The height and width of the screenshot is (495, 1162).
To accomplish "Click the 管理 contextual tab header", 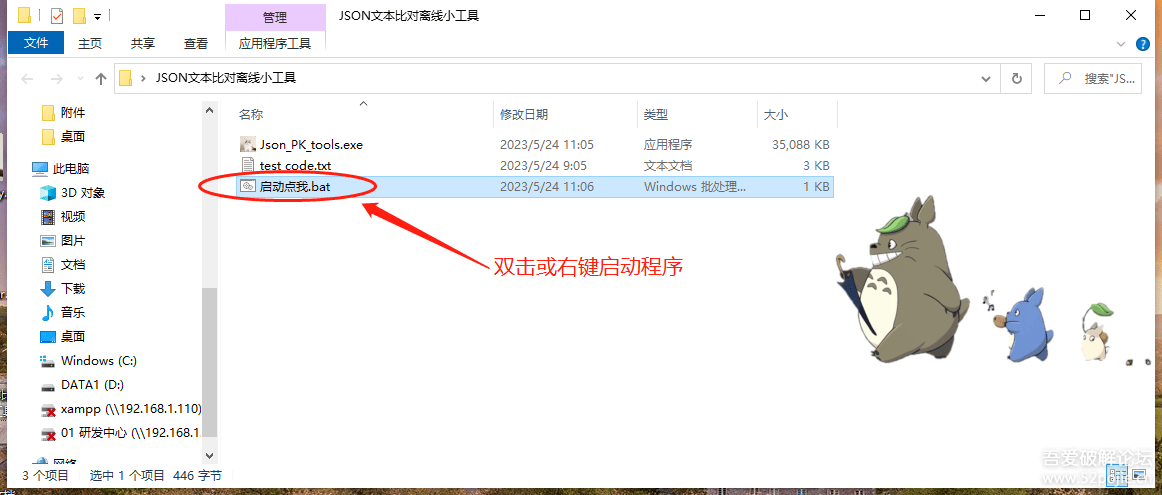I will point(275,17).
